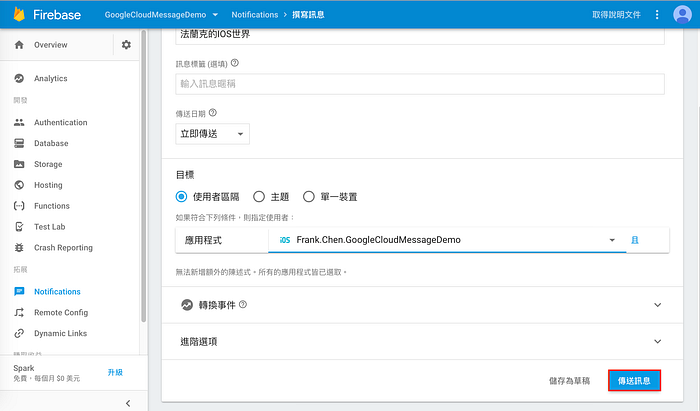Open Functions in the sidebar

tap(52, 206)
